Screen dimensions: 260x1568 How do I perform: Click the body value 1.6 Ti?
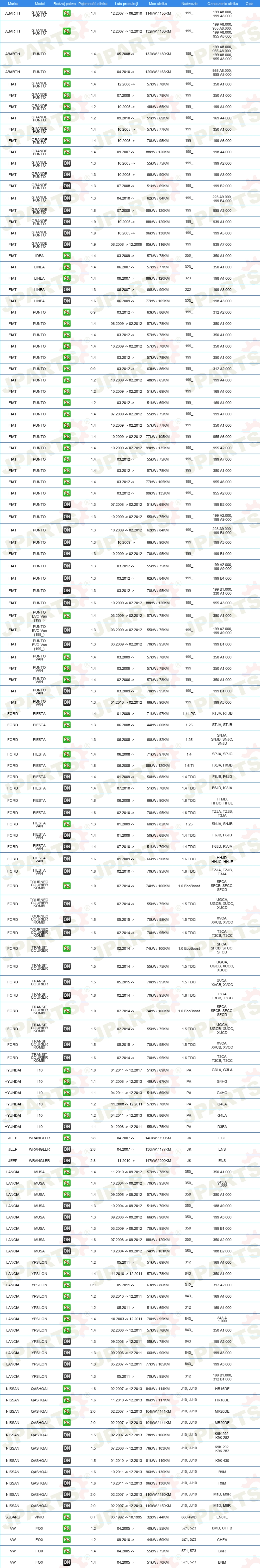click(x=189, y=766)
